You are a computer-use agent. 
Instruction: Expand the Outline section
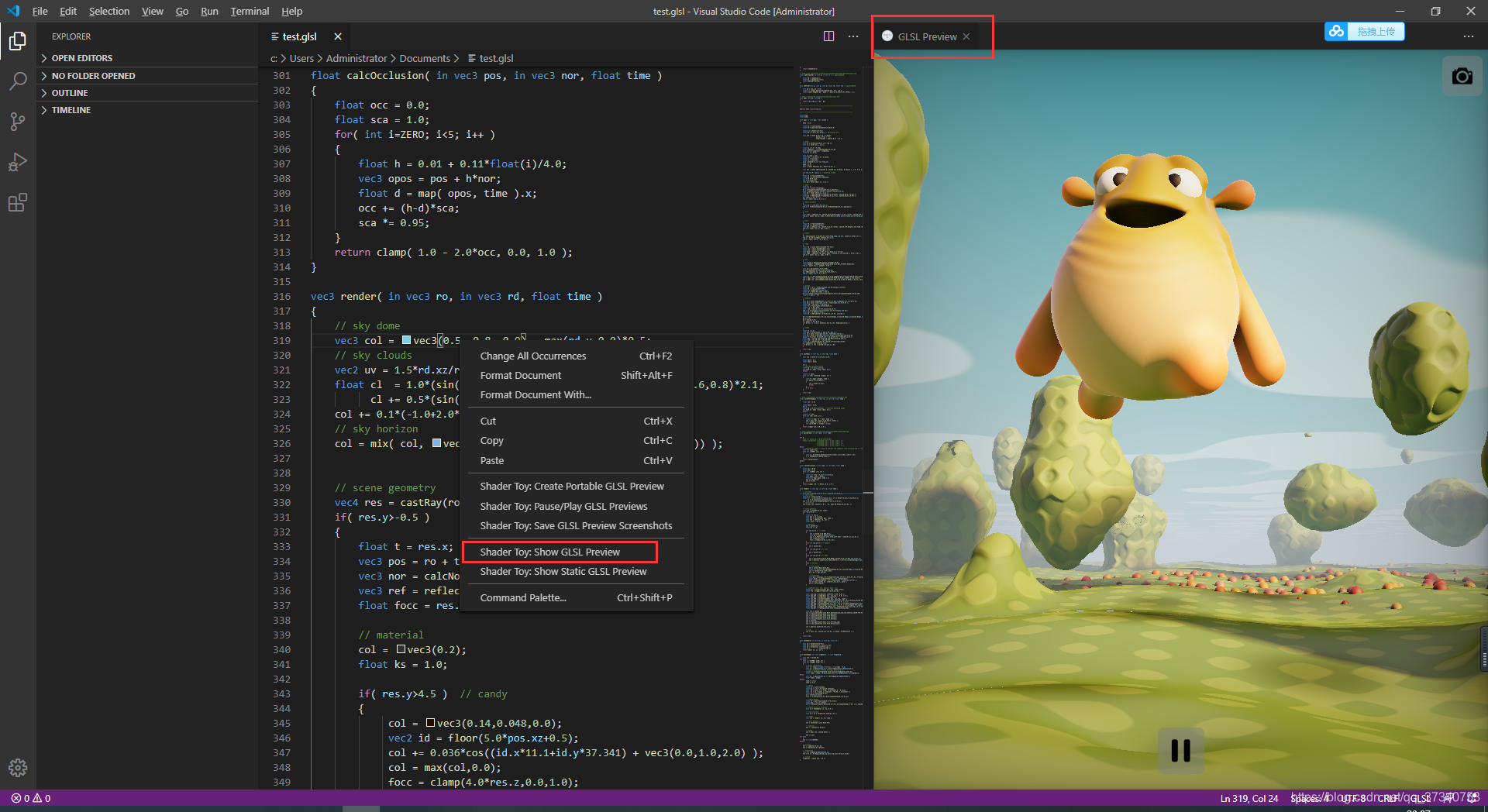[x=147, y=93]
